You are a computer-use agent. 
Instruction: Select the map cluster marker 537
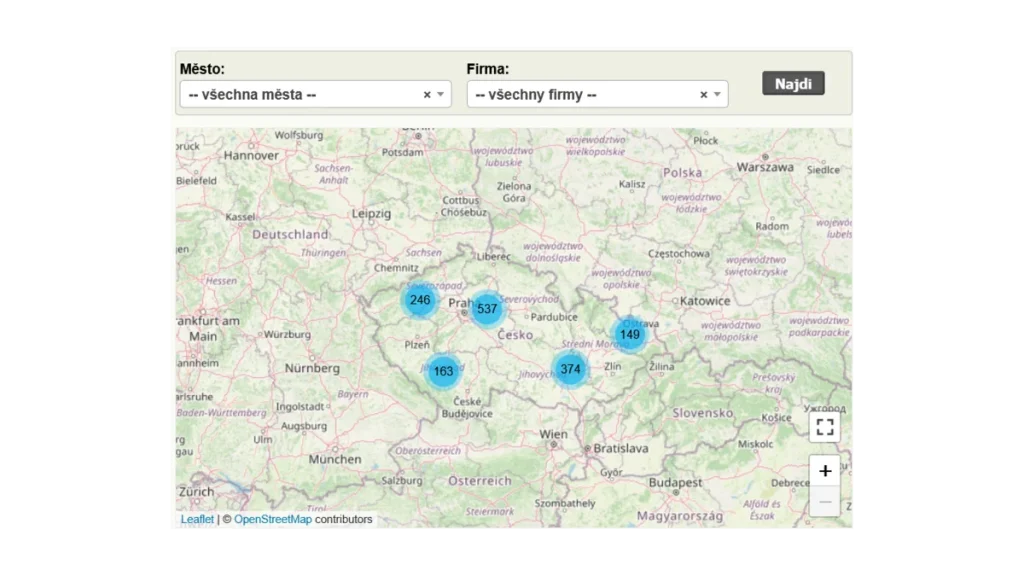[487, 309]
